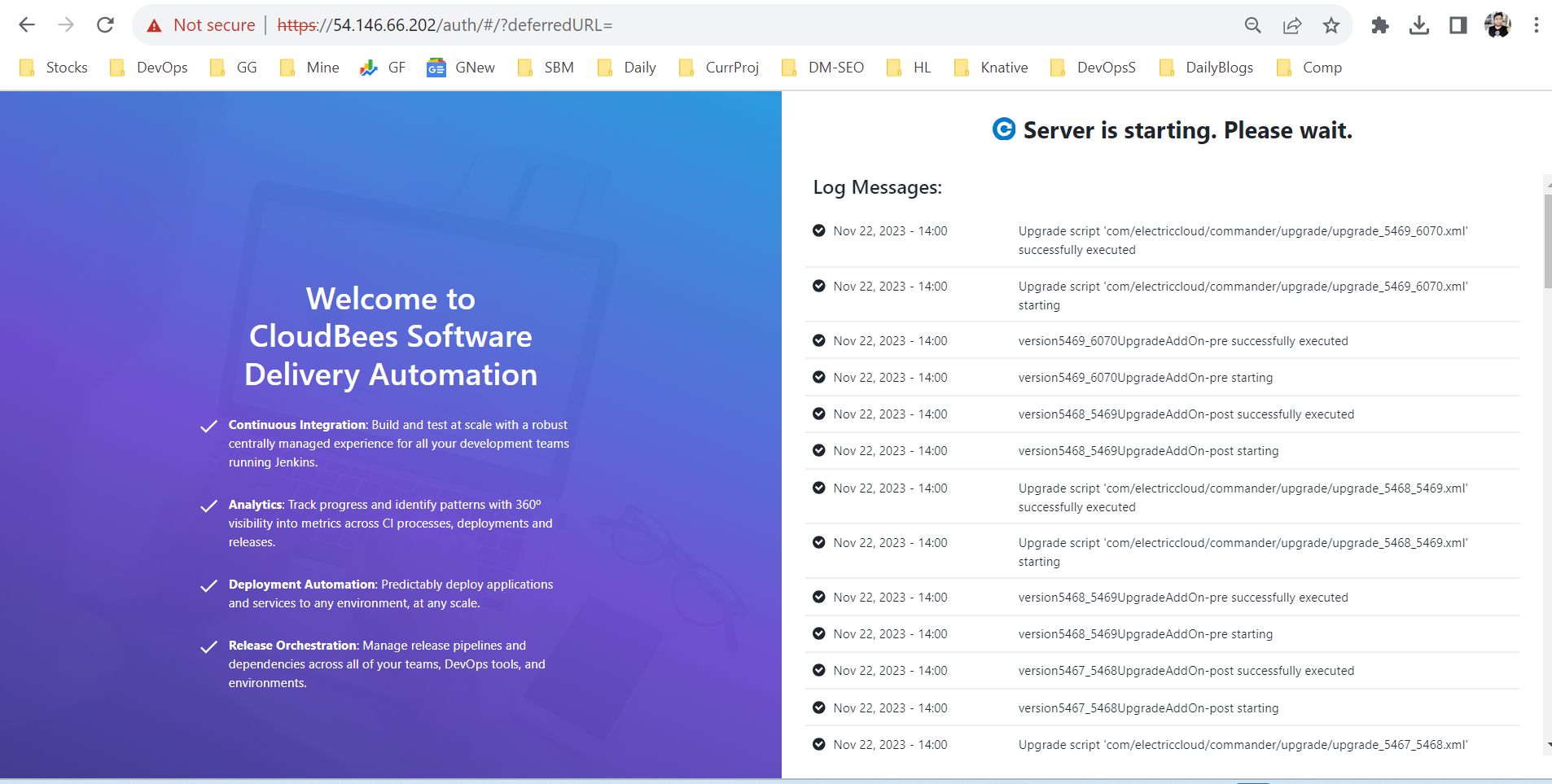
Task: Click the share page icon
Action: 1291,25
